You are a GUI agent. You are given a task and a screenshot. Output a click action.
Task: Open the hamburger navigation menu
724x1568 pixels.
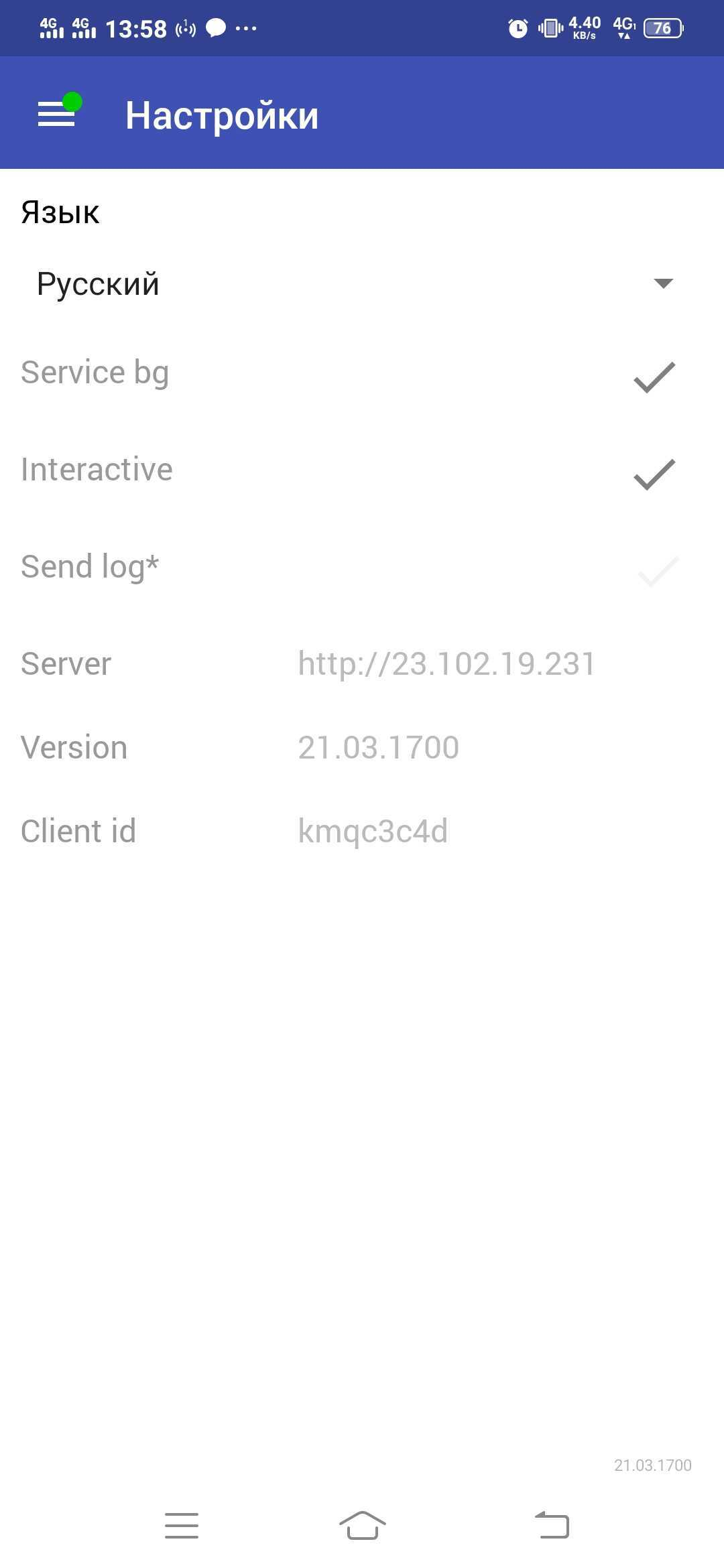point(56,114)
